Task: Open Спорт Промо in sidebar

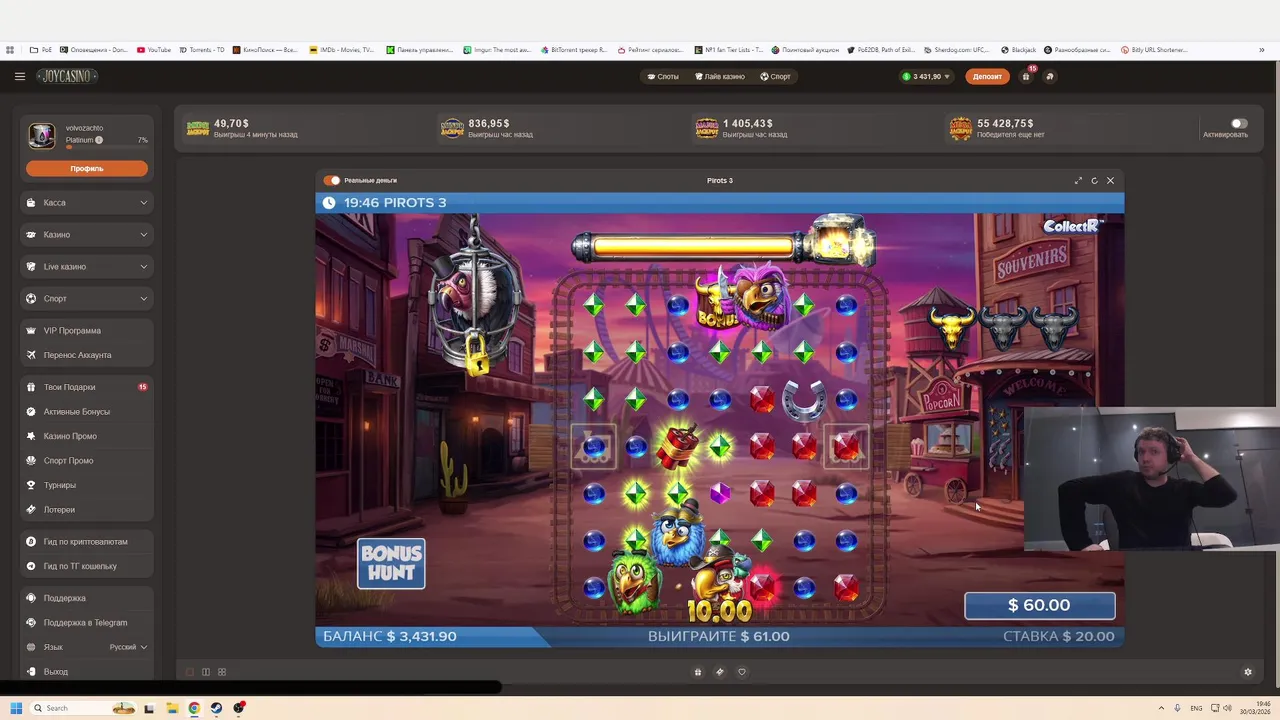Action: tap(87, 461)
